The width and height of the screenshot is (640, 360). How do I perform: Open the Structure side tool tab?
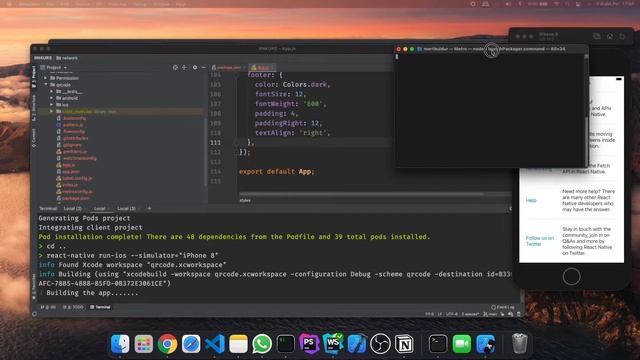(x=34, y=108)
